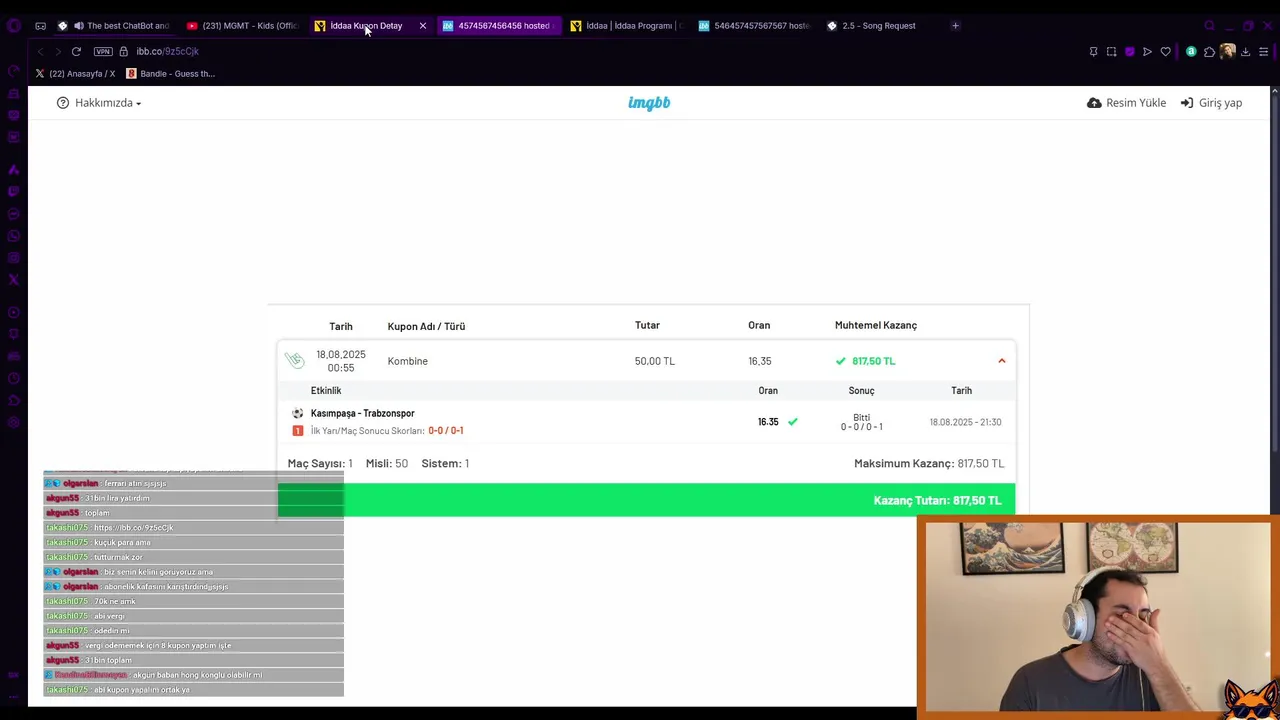Click the fox mascot overlay icon
1280x720 pixels.
[x=1251, y=697]
